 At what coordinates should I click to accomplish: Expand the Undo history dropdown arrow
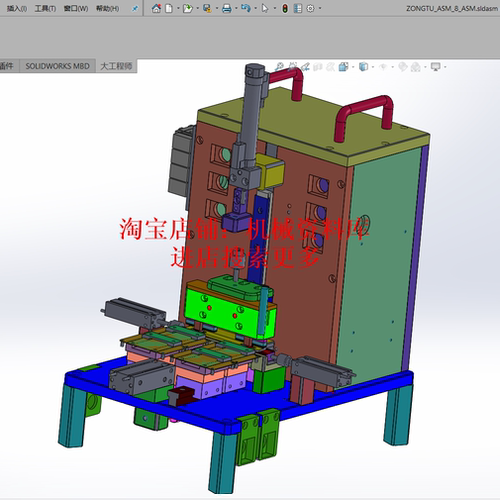[x=255, y=8]
